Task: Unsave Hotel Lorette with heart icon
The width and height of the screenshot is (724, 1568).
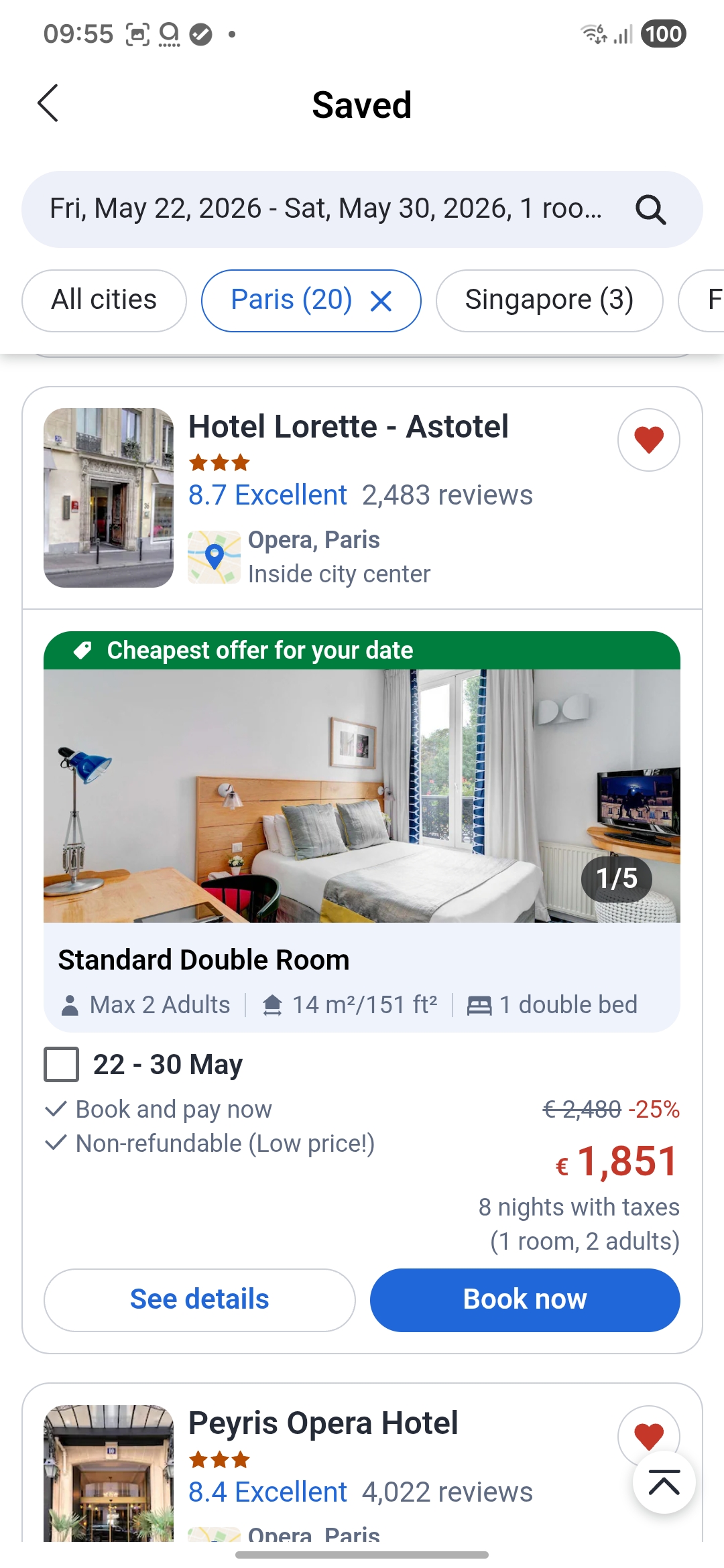Action: click(x=648, y=440)
